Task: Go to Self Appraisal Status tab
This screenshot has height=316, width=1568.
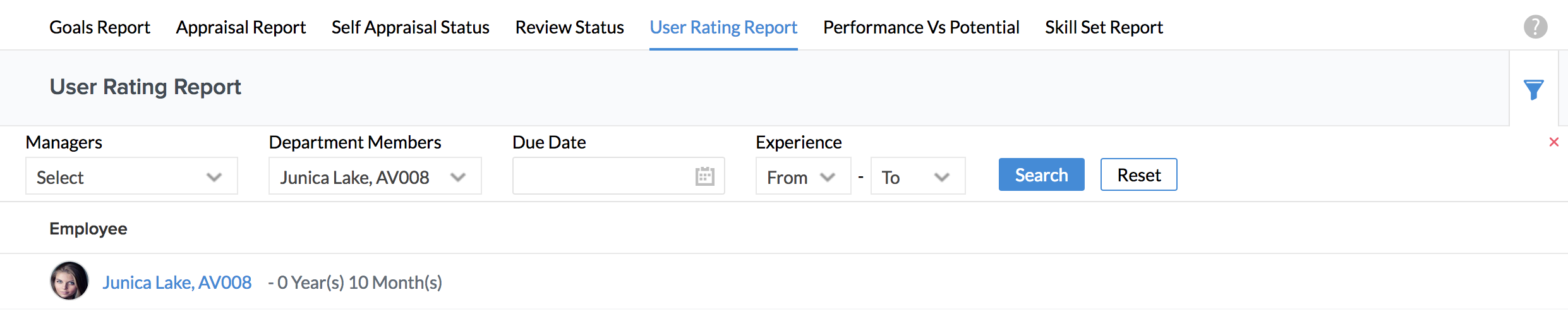Action: click(x=411, y=27)
